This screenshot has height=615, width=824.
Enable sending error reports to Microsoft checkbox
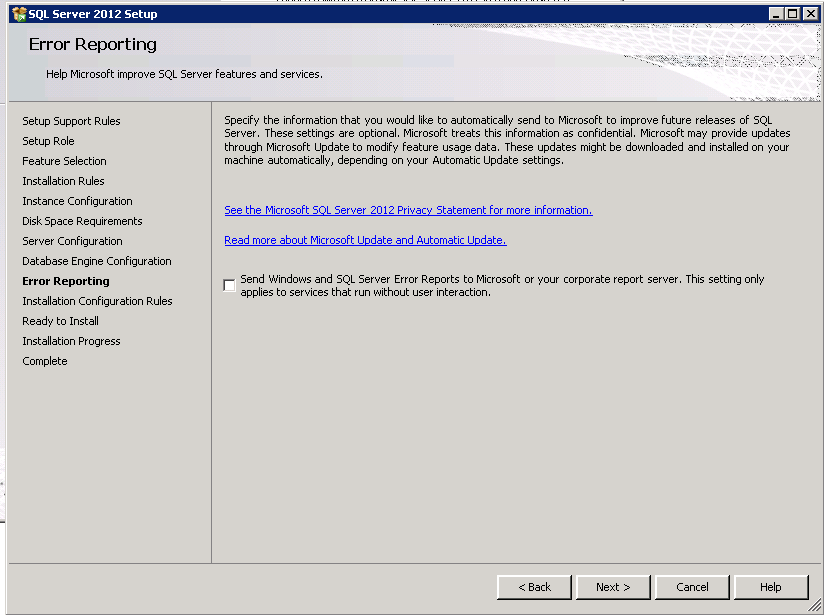tap(229, 285)
